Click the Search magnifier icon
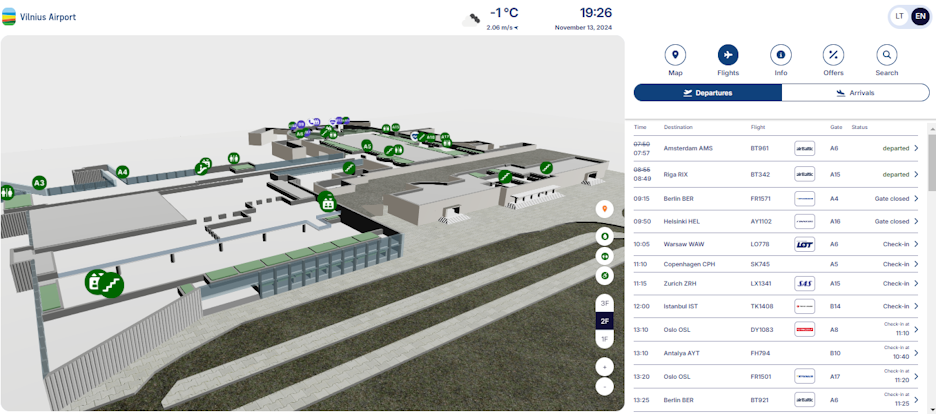The height and width of the screenshot is (414, 936). coord(887,55)
